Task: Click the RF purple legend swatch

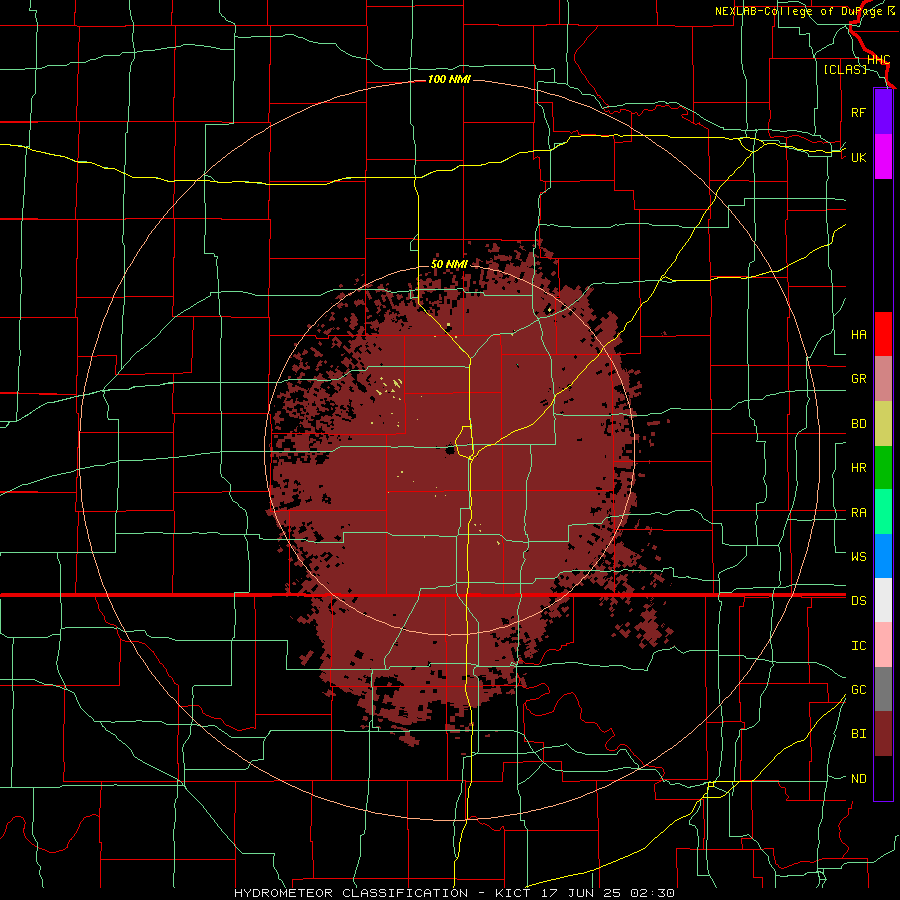Action: point(883,112)
